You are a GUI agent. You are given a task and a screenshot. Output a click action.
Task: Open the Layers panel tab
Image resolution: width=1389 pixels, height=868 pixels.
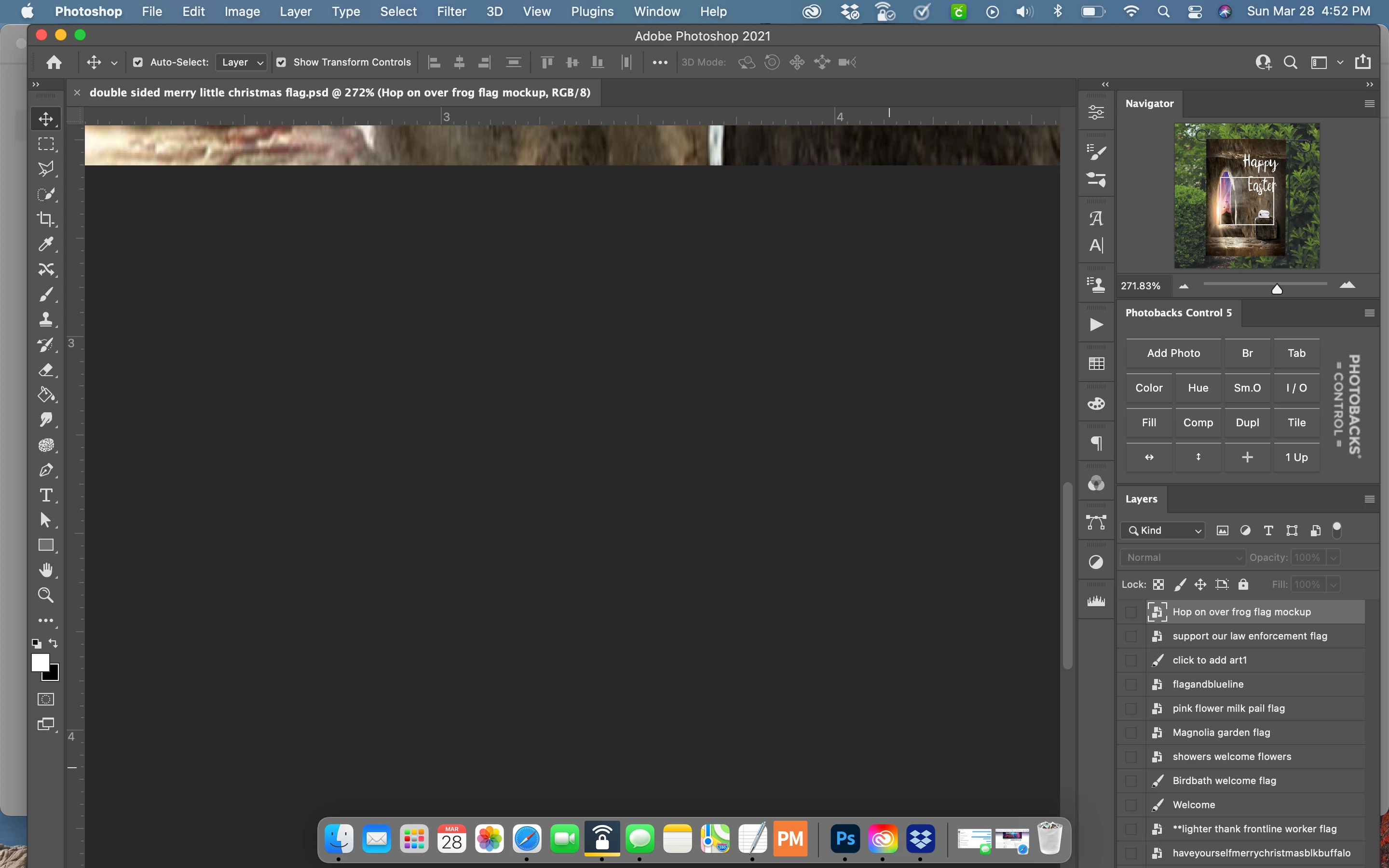point(1141,499)
